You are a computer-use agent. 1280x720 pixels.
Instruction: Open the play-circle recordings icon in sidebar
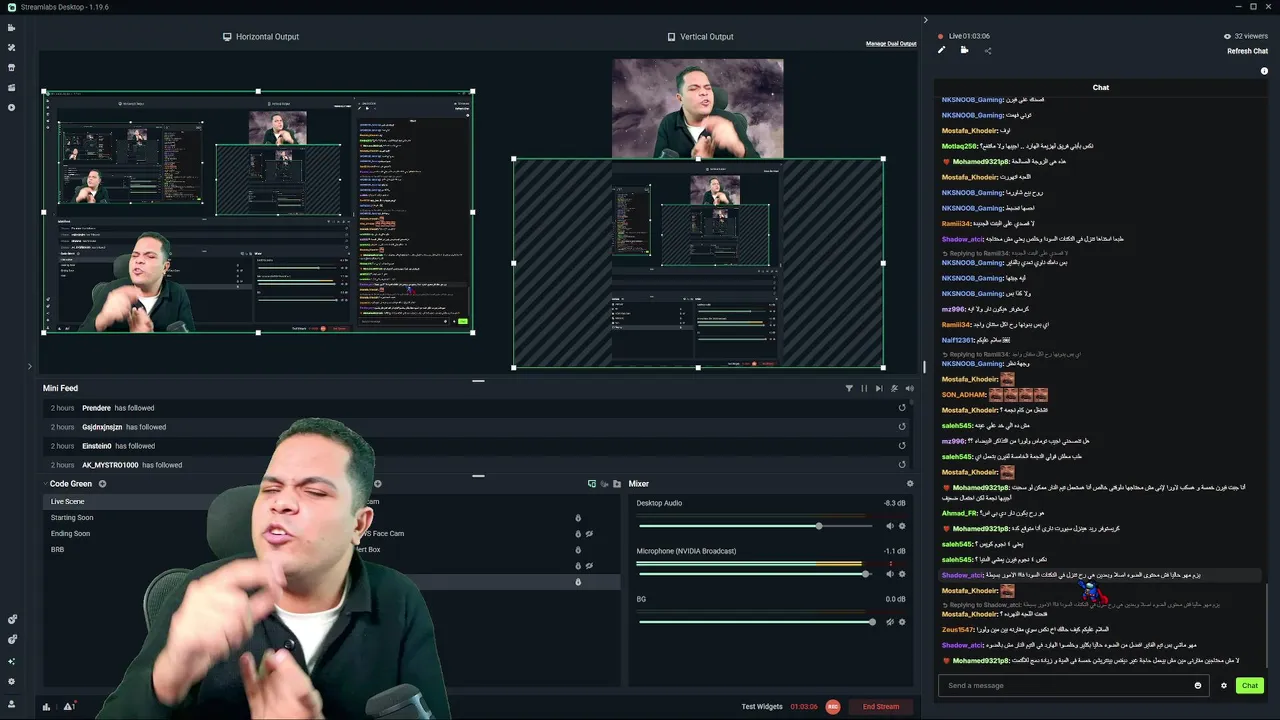pyautogui.click(x=12, y=107)
